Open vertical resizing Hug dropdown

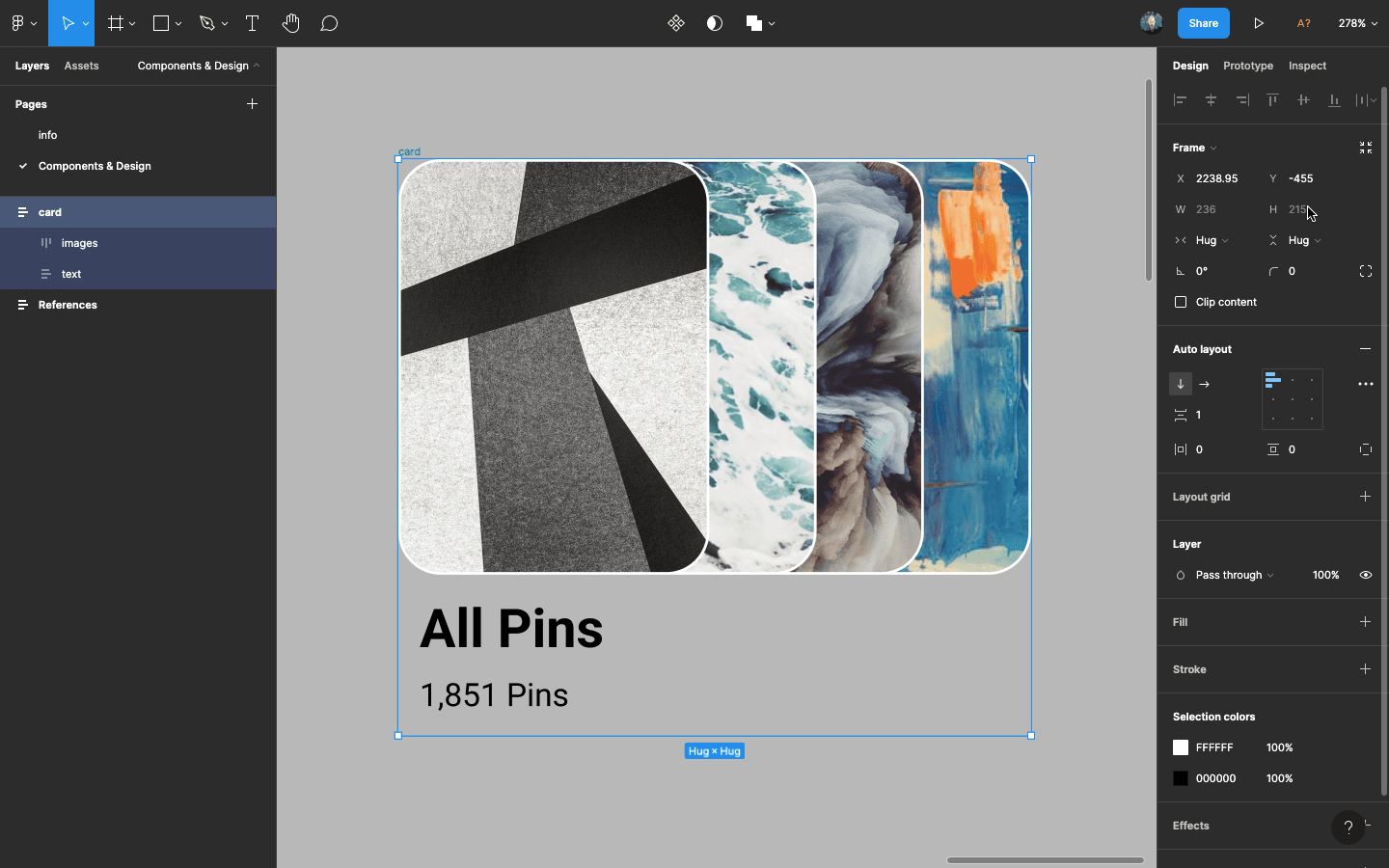pos(1305,240)
